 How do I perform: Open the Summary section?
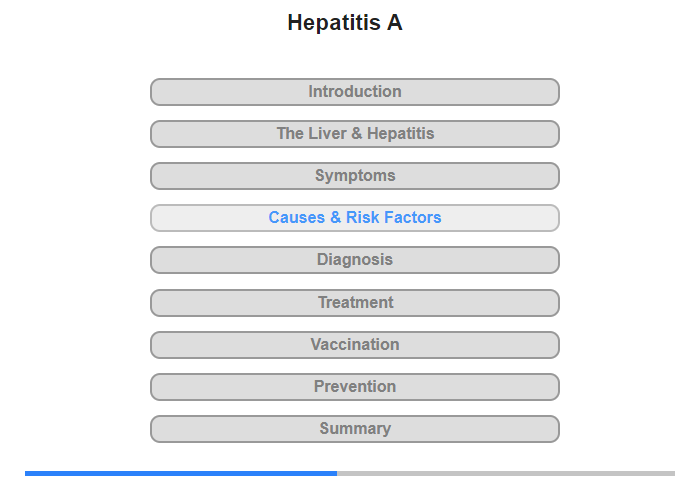coord(354,429)
